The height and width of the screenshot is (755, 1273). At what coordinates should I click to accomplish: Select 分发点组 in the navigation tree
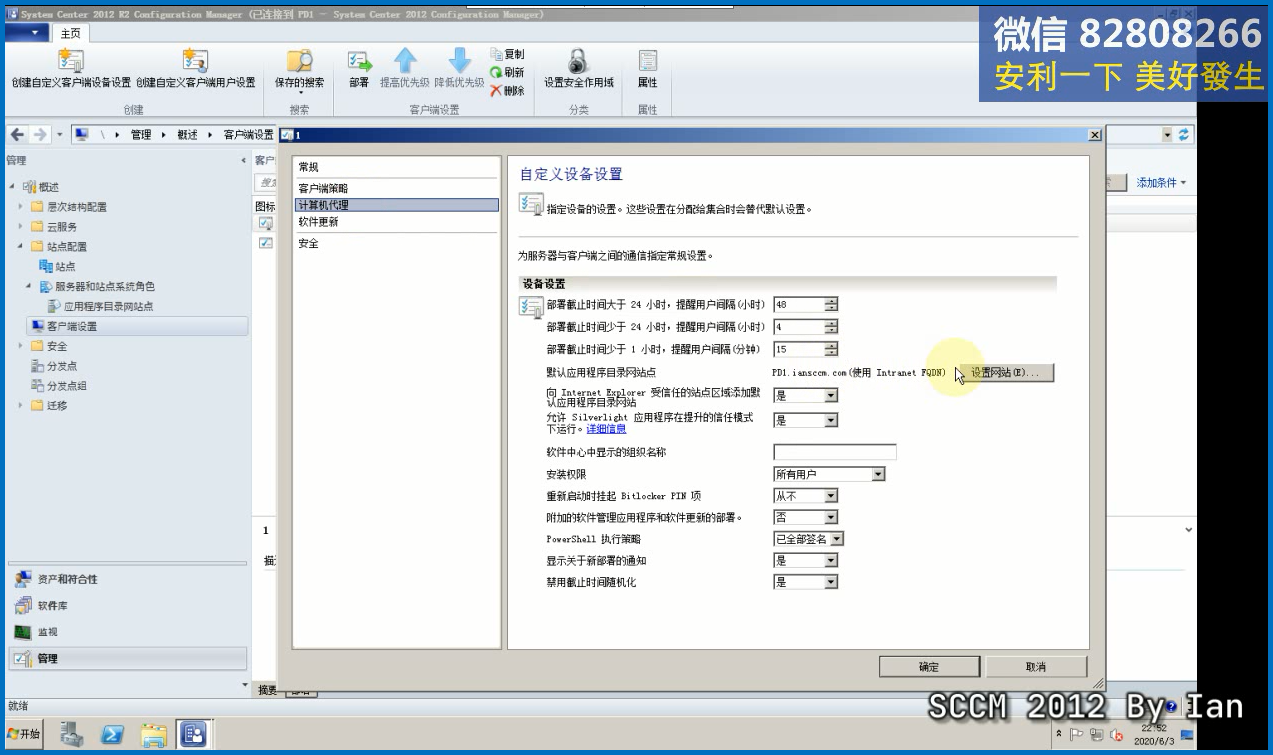pyautogui.click(x=59, y=386)
